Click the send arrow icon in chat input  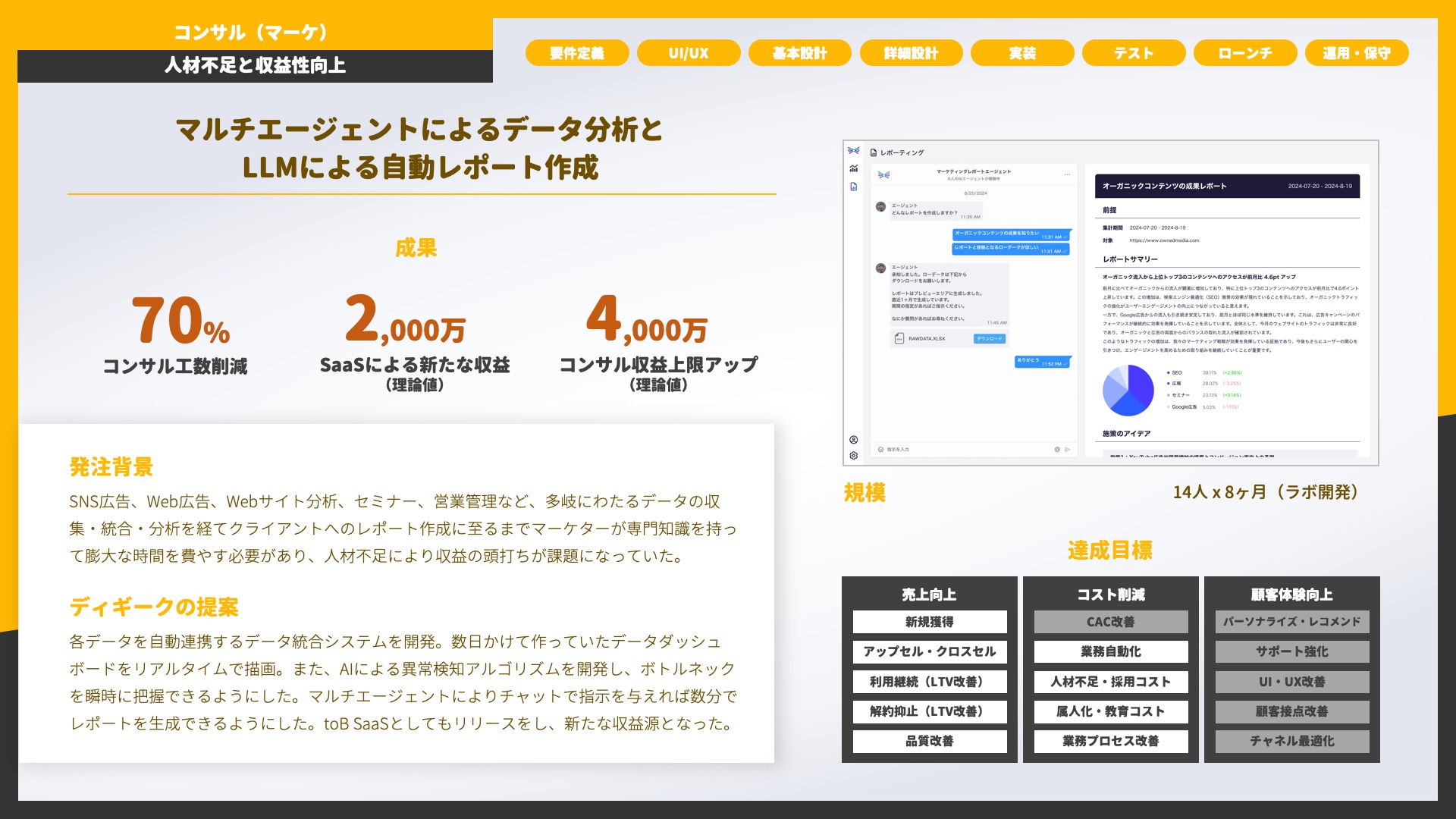click(x=1068, y=450)
